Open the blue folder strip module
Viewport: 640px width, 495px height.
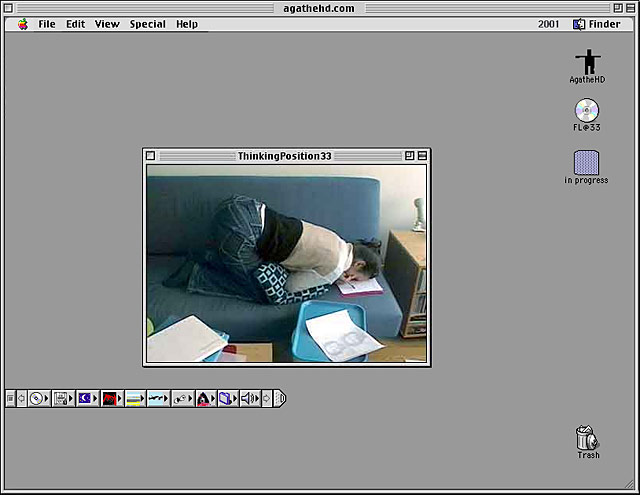click(228, 398)
